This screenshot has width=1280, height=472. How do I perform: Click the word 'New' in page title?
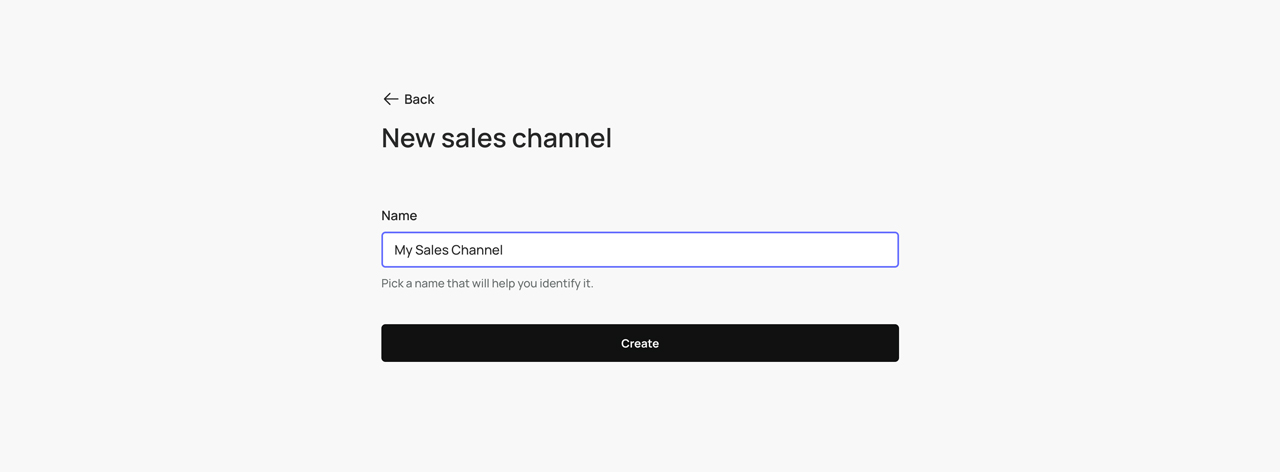click(x=408, y=138)
